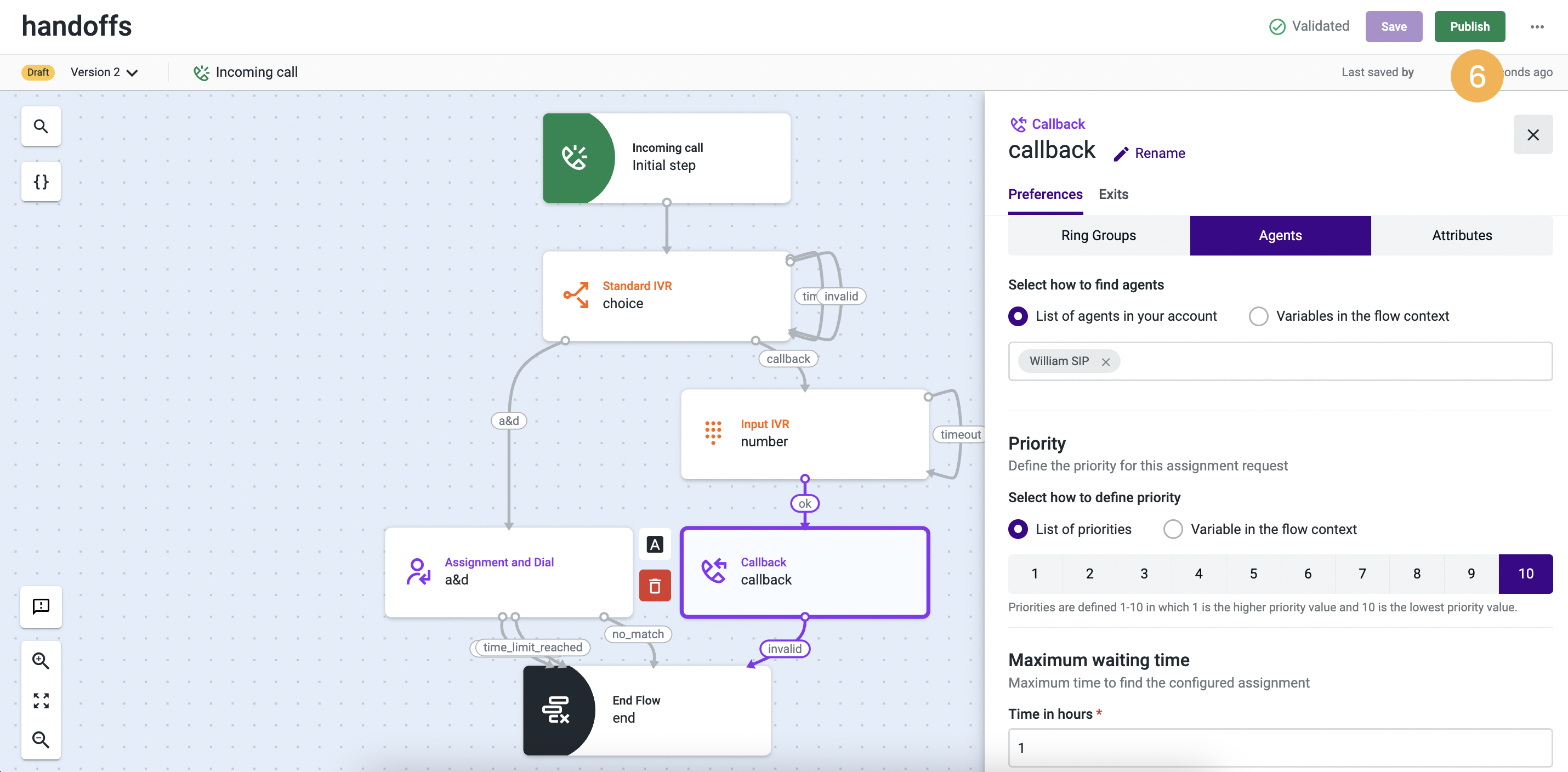1568x772 pixels.
Task: Select List of agents in your account
Action: pyautogui.click(x=1018, y=316)
